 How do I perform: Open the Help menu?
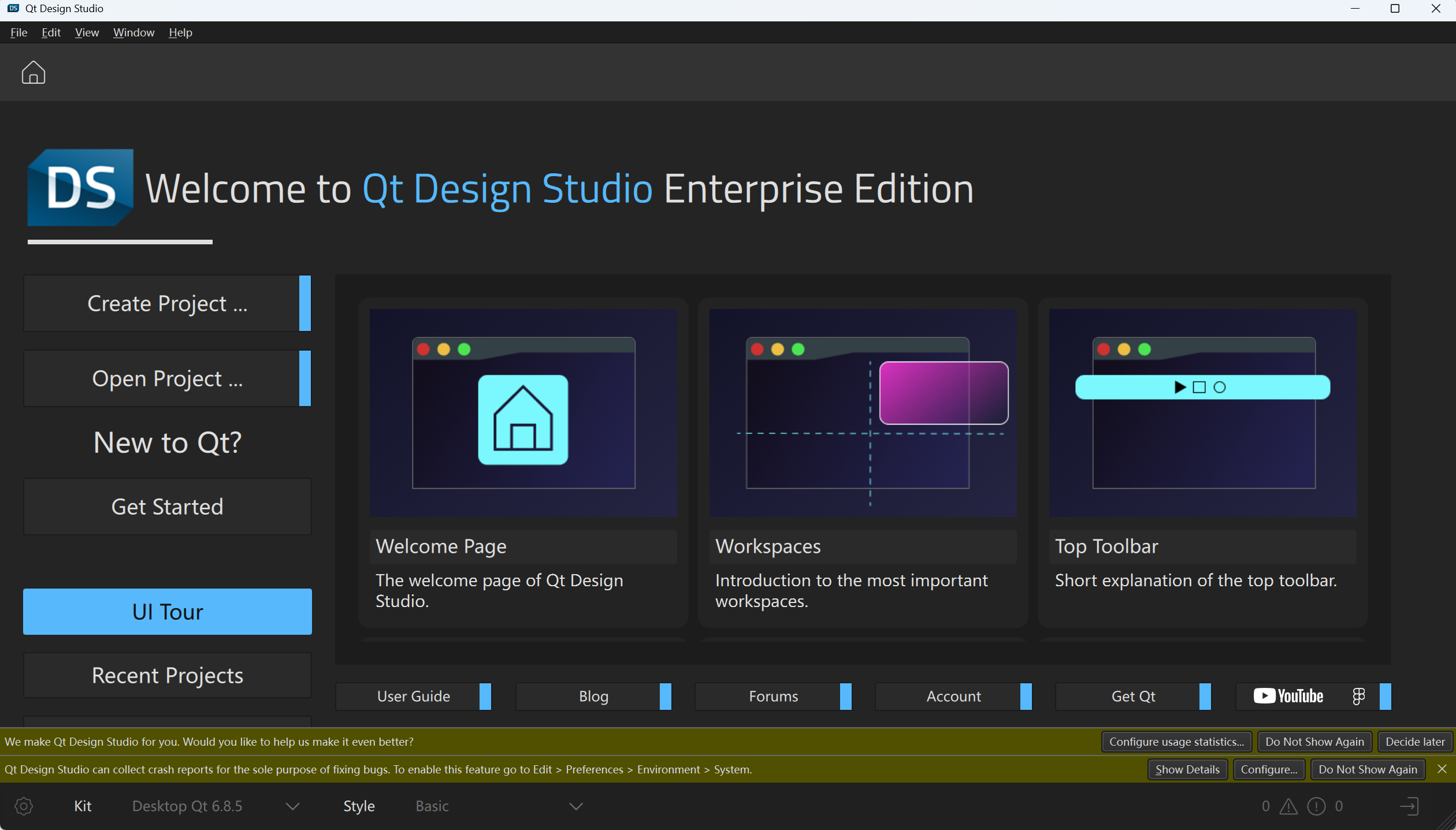(x=180, y=32)
